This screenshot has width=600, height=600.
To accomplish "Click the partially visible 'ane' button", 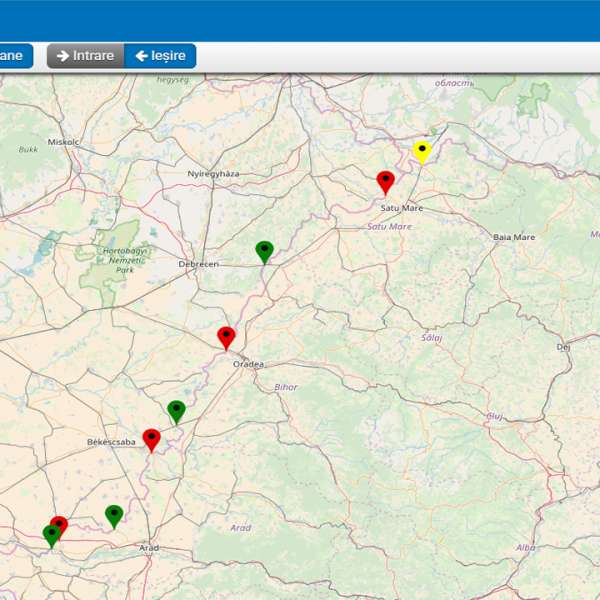I will (15, 56).
